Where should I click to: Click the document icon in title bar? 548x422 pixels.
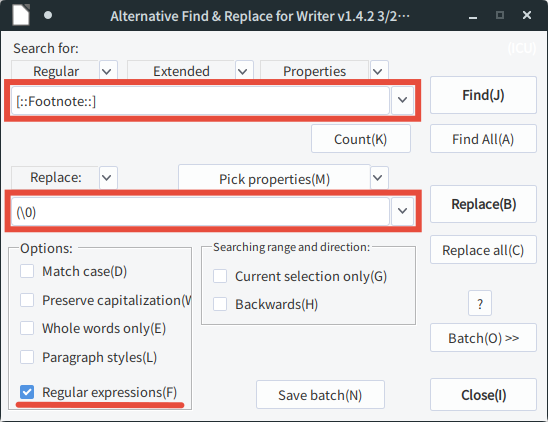point(21,15)
